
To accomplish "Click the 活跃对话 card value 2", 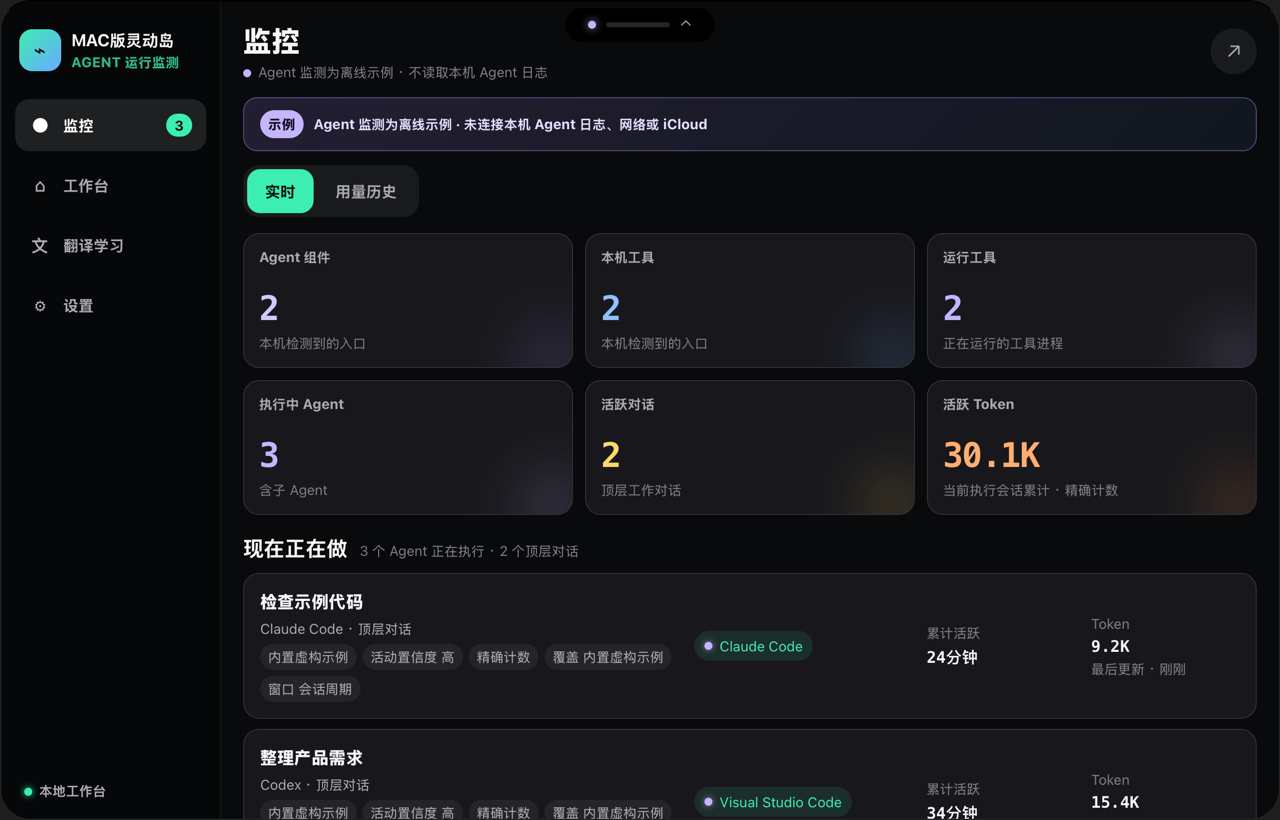I will (x=611, y=455).
